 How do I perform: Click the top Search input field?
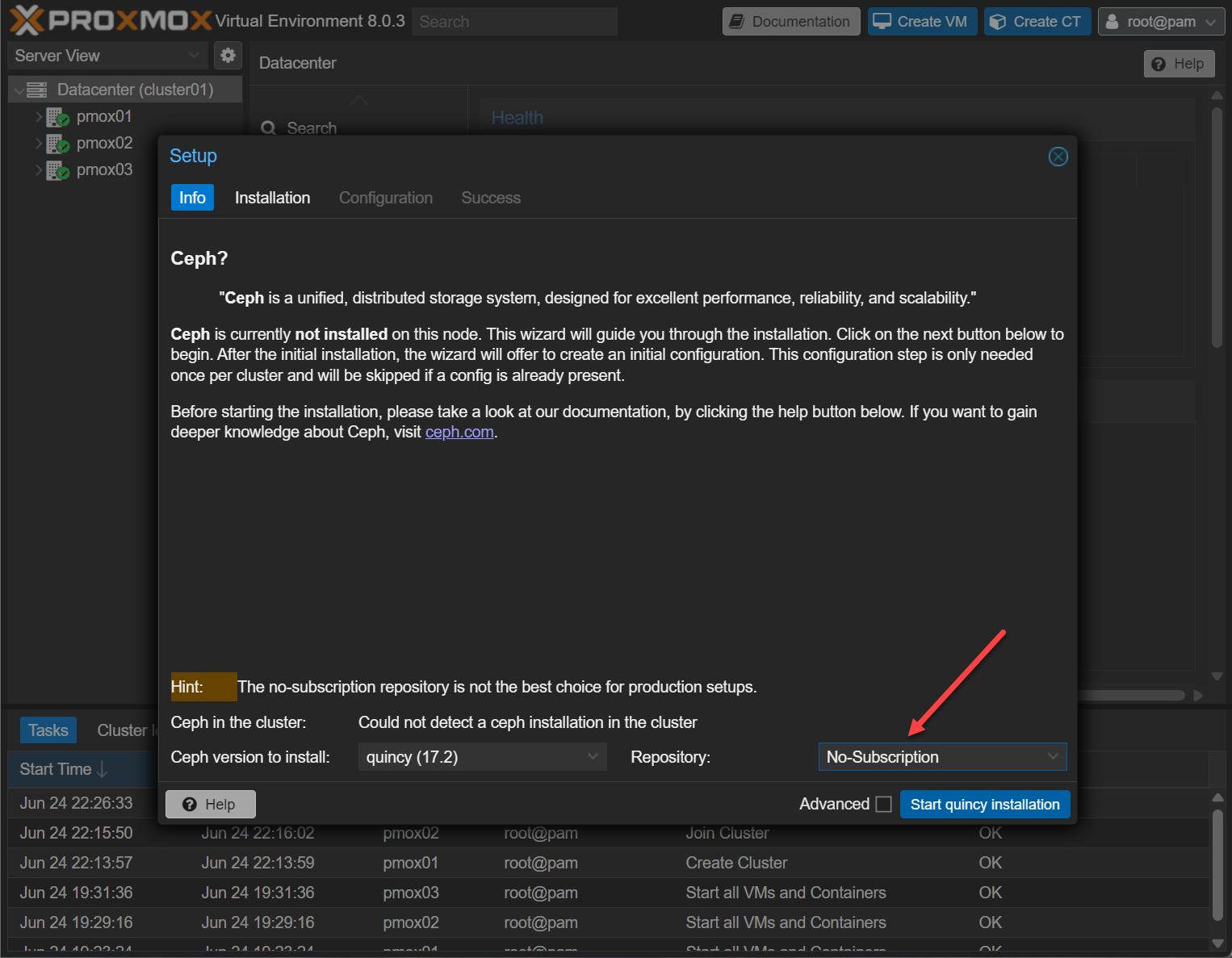pos(514,22)
